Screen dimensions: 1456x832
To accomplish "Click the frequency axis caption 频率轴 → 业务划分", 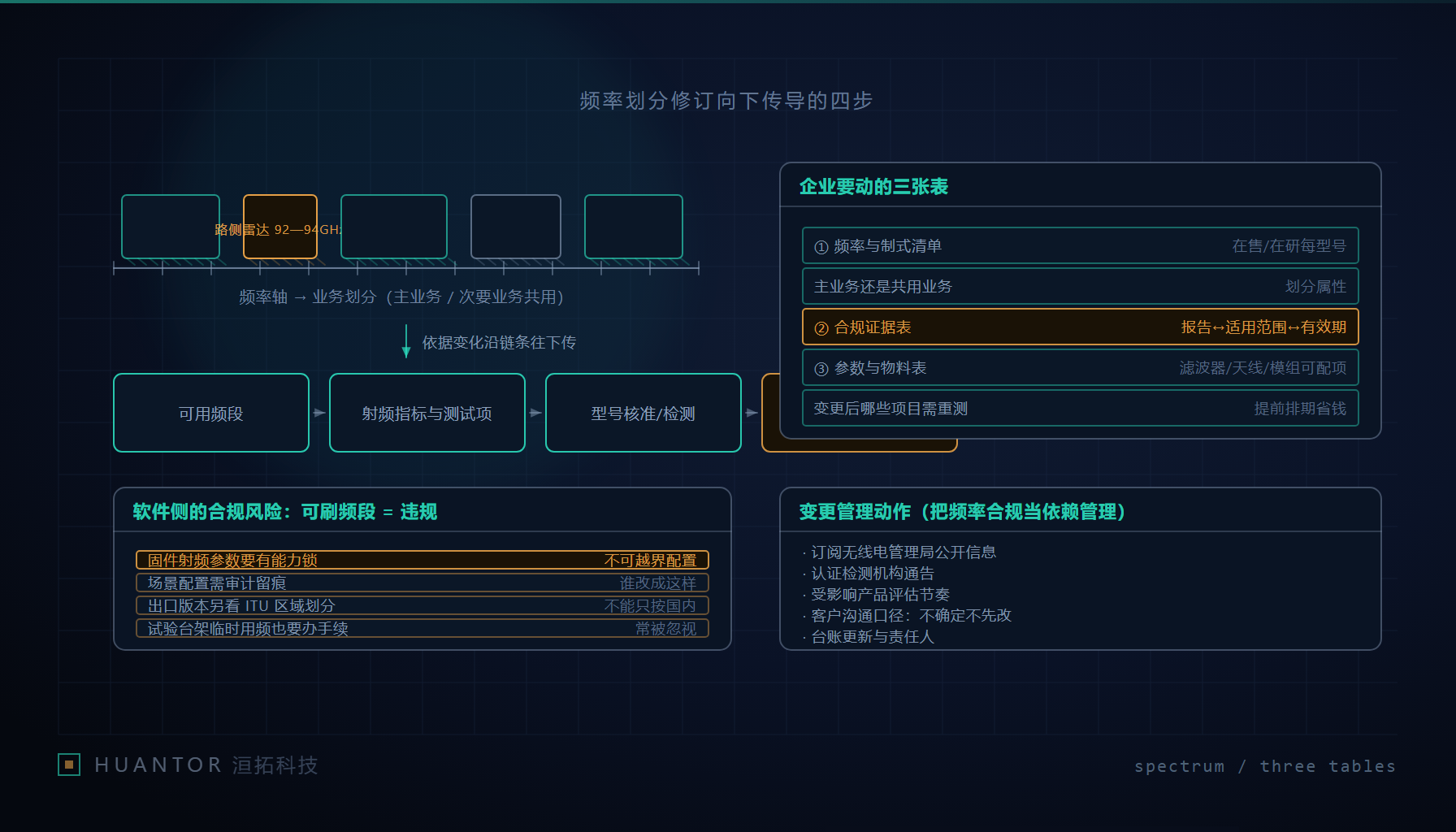I will click(308, 297).
